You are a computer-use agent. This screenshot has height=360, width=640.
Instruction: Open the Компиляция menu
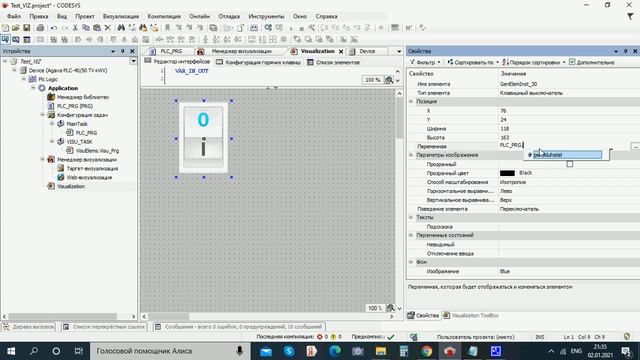click(x=164, y=16)
